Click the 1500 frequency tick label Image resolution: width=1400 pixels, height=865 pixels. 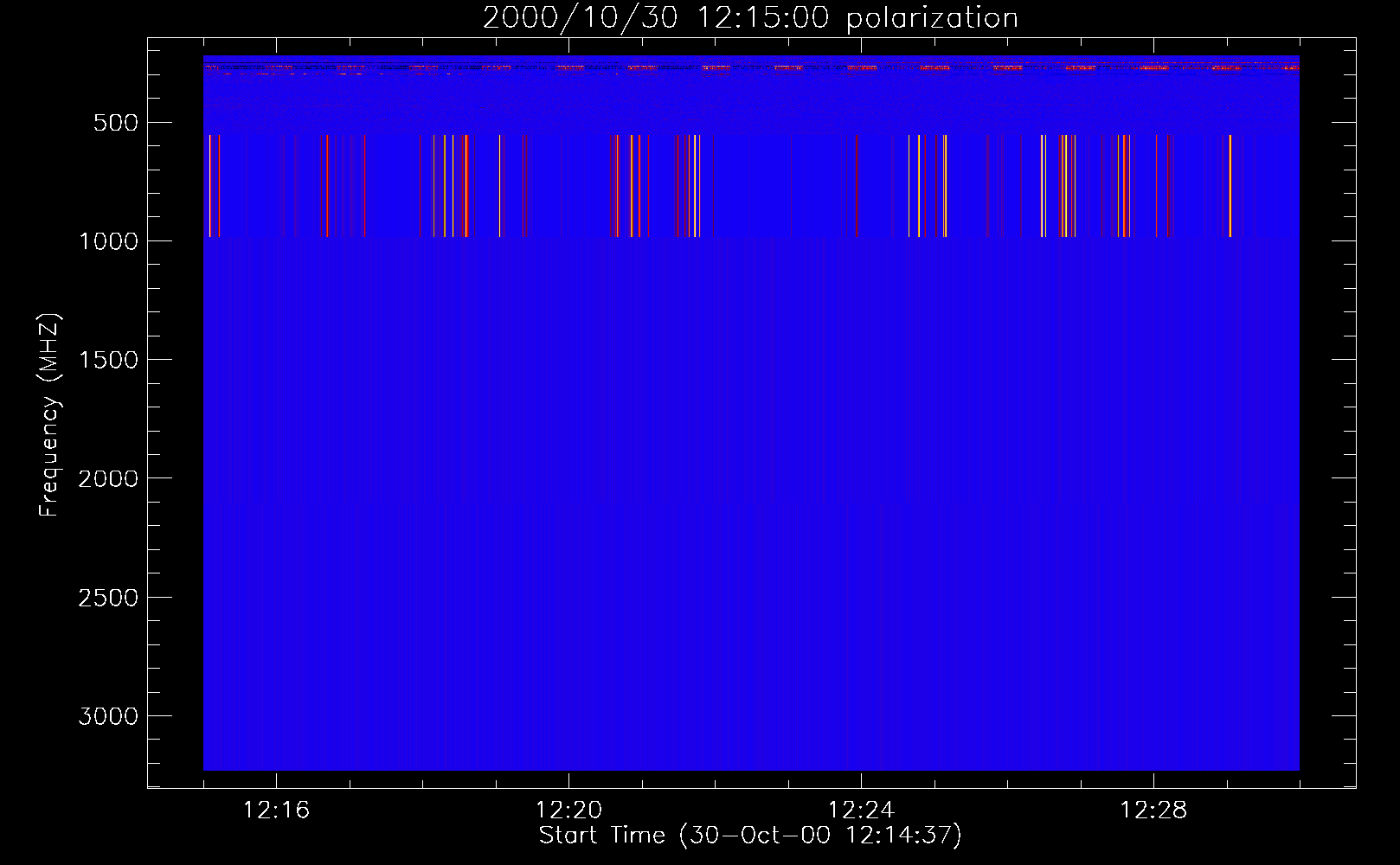click(108, 360)
